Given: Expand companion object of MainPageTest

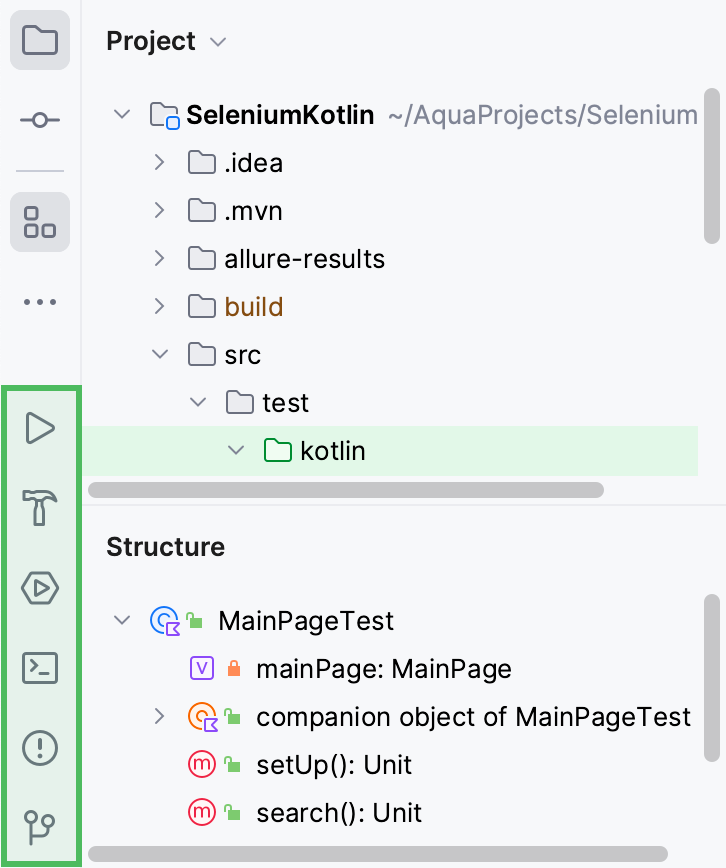Looking at the screenshot, I should 159,717.
